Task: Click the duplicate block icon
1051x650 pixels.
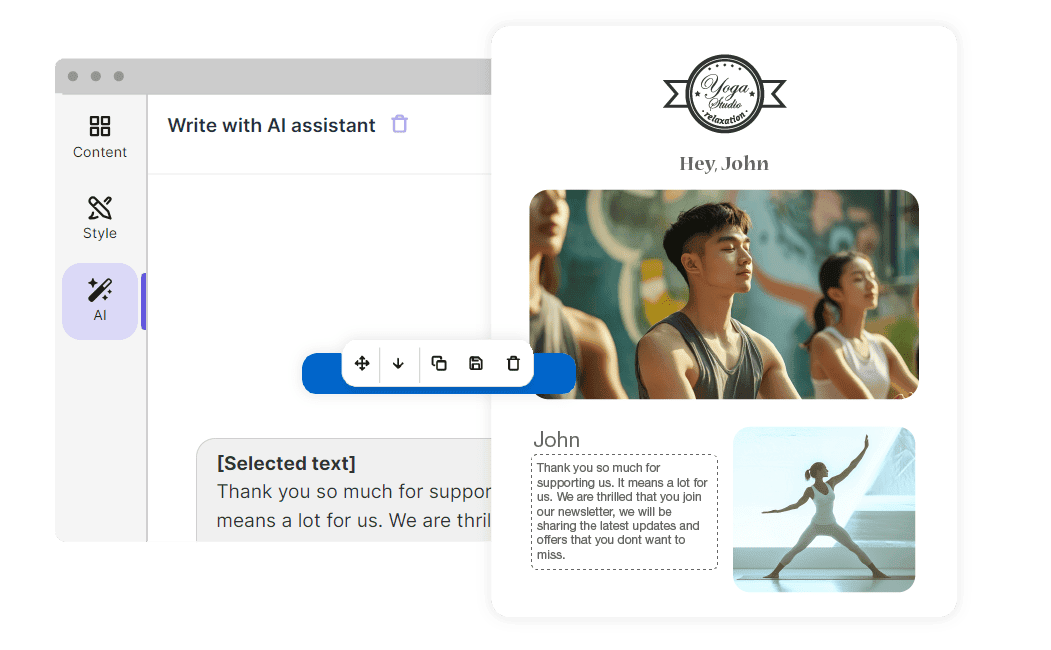Action: pyautogui.click(x=439, y=363)
